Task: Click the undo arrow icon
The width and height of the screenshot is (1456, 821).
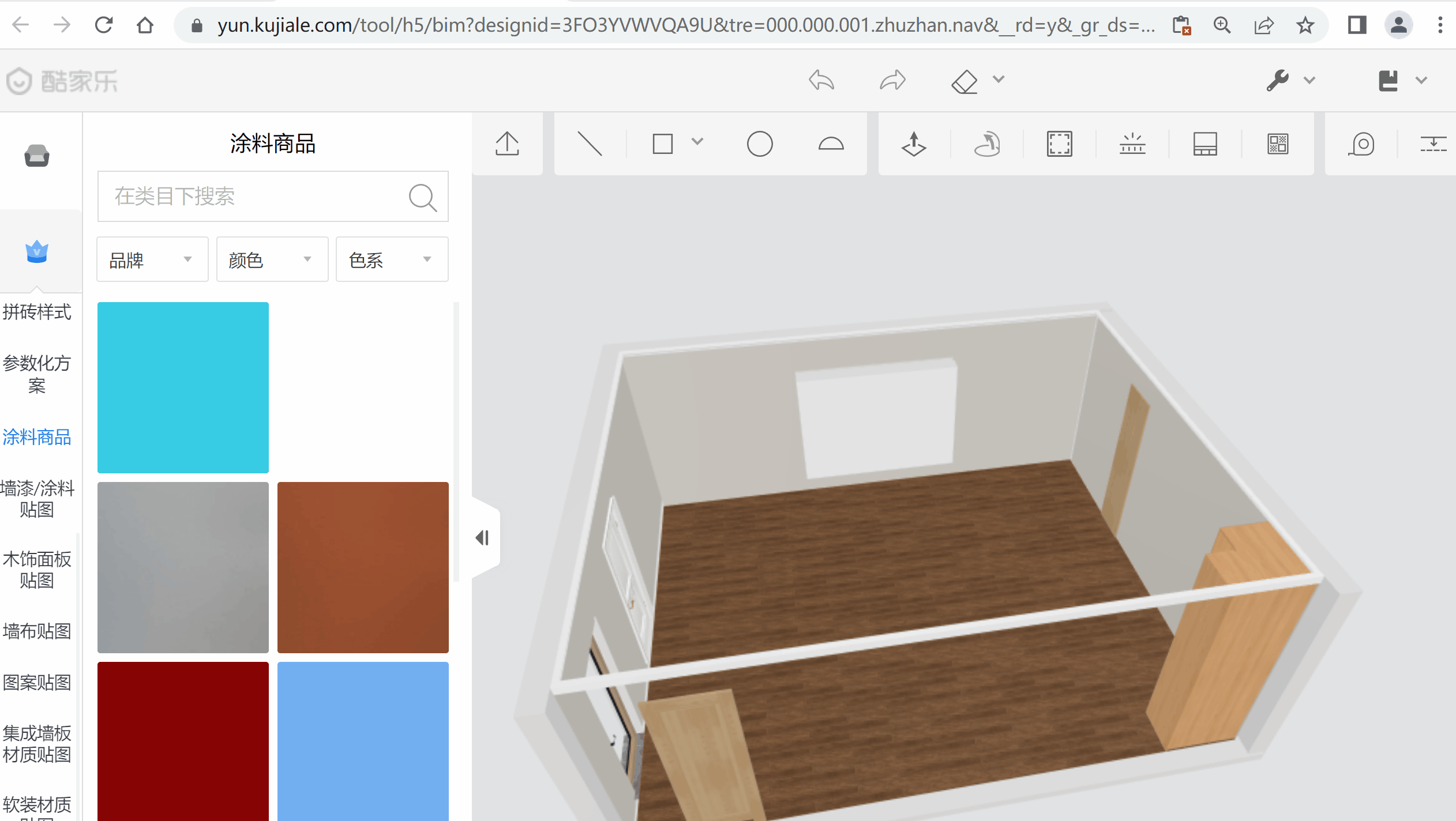Action: 821,81
